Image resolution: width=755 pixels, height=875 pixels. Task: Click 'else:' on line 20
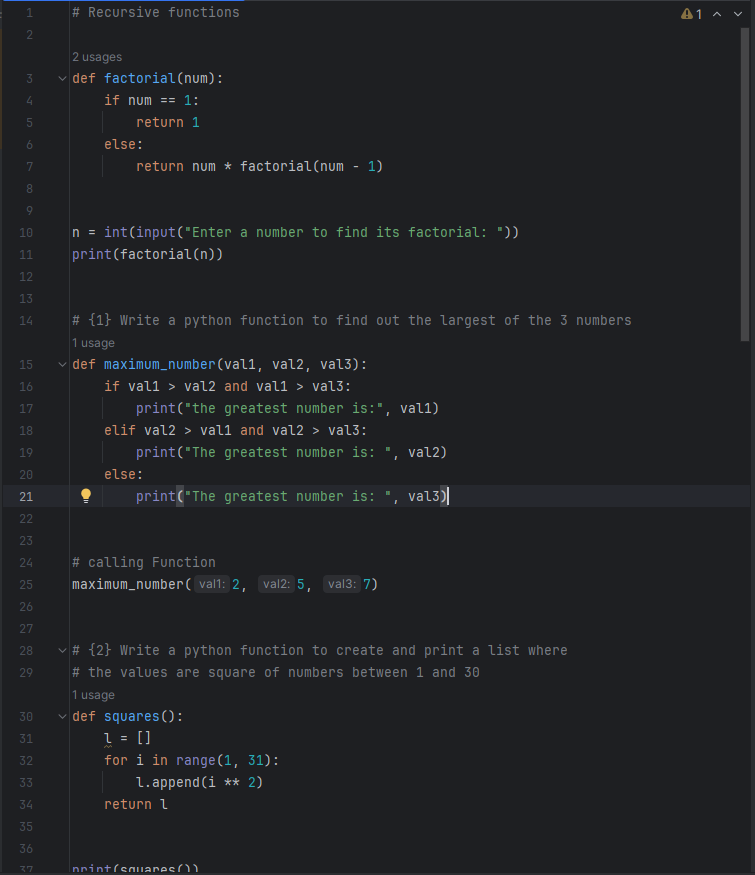pyautogui.click(x=123, y=474)
